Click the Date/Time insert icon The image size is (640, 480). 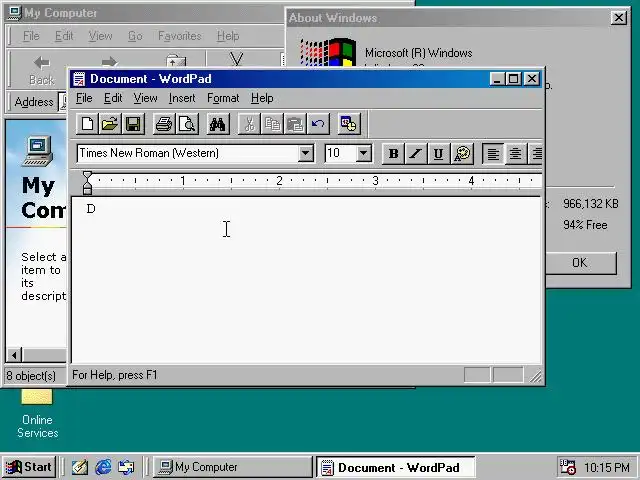click(349, 124)
